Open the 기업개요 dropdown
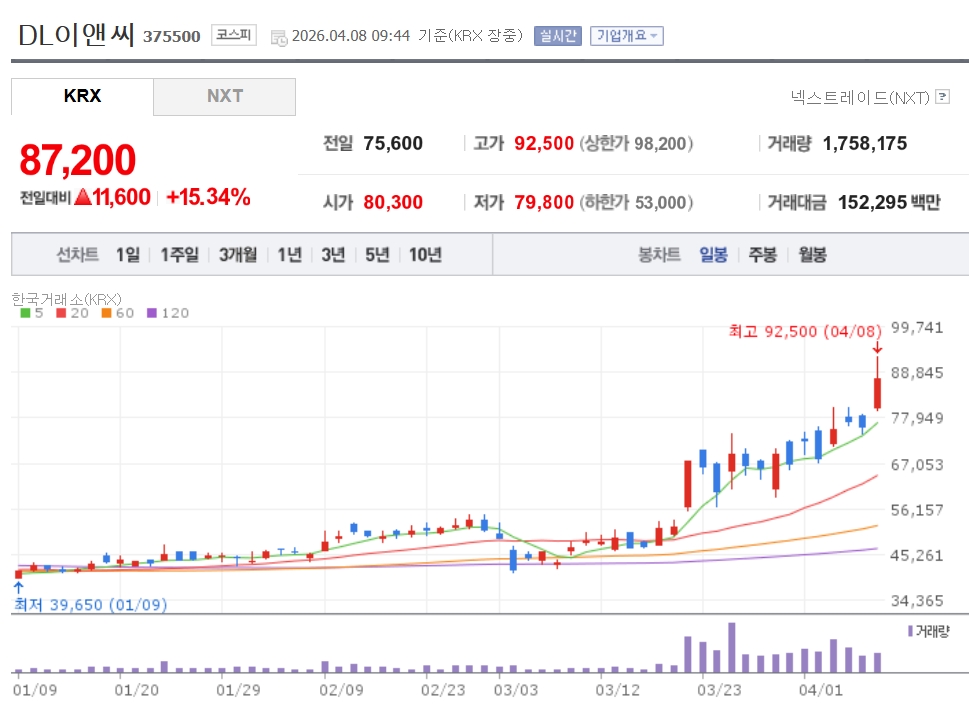 (x=626, y=36)
